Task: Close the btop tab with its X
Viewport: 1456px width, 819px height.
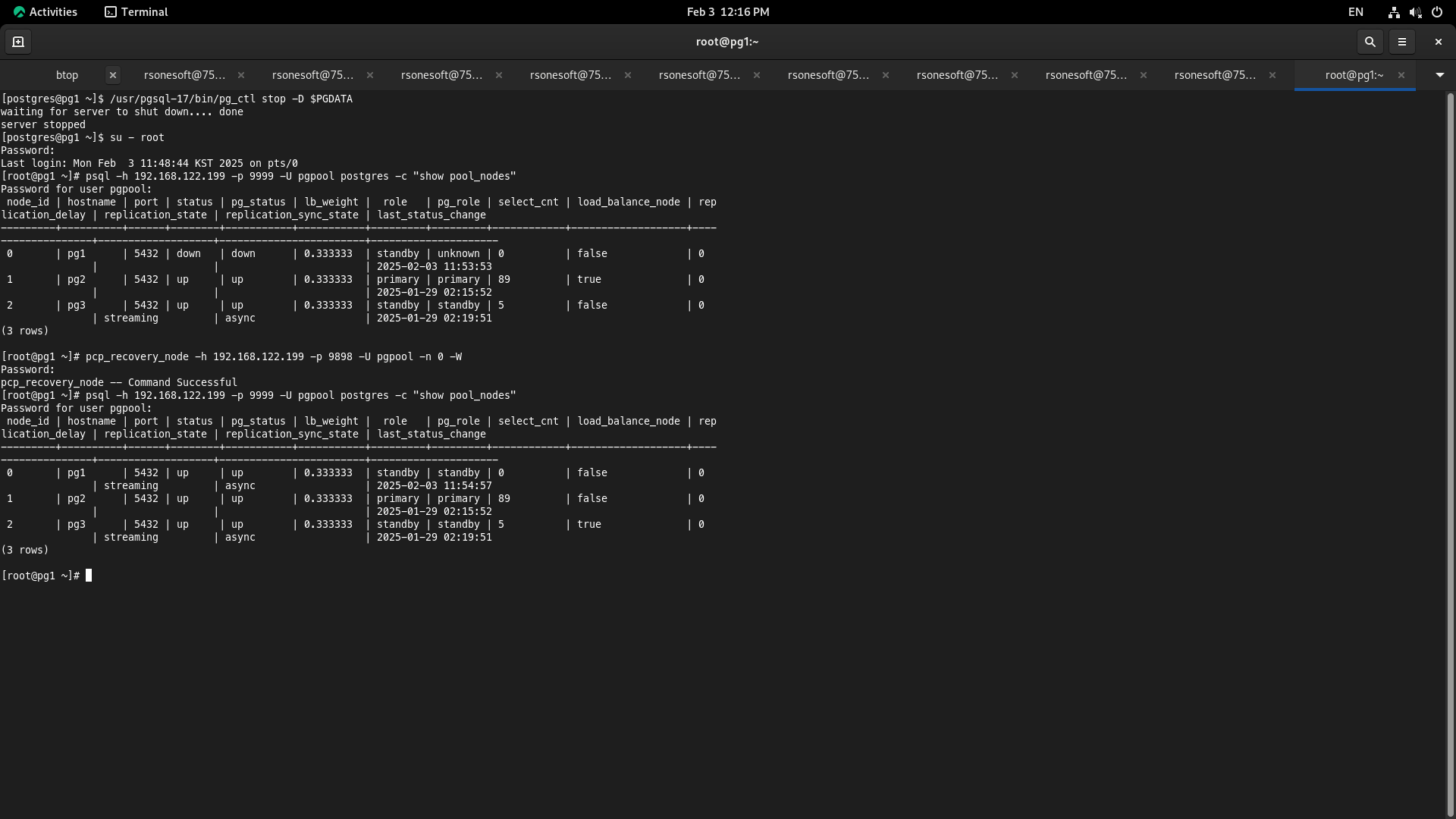Action: point(113,75)
